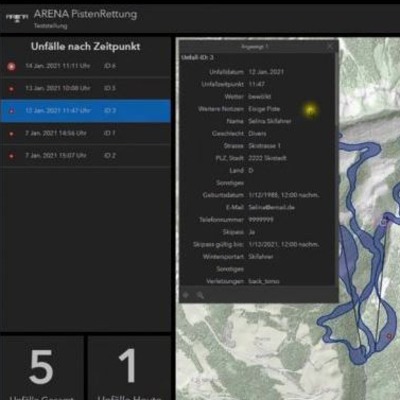The width and height of the screenshot is (400, 400).
Task: Click the Unfalldatum value 12 Jan. 2021
Action: (x=266, y=72)
